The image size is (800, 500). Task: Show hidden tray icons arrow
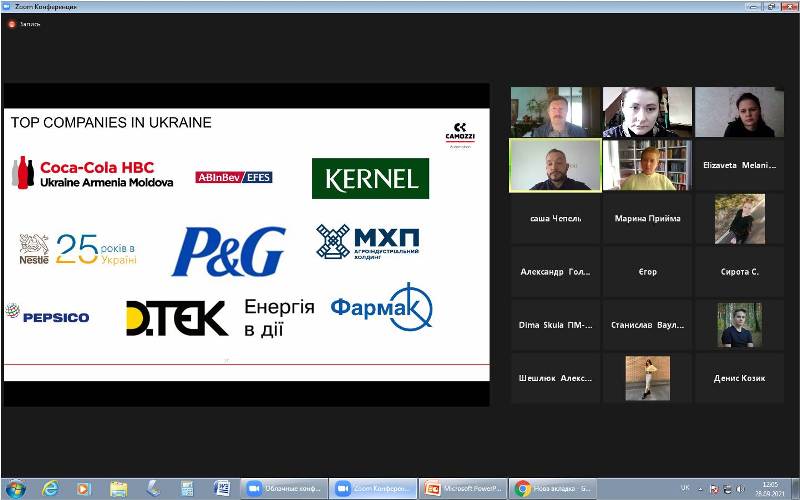[x=700, y=489]
